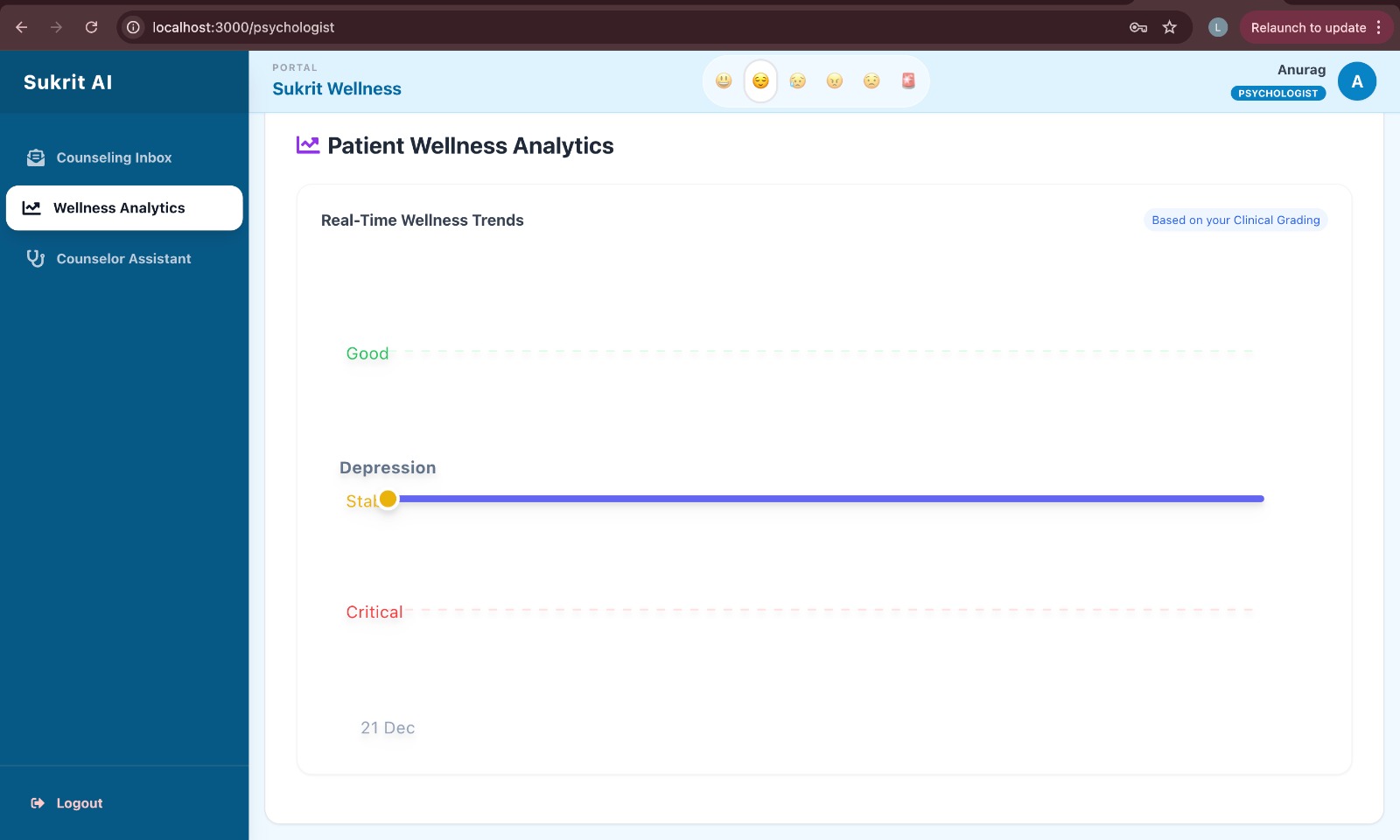1400x840 pixels.
Task: Select the sad crying emoji mood
Action: [x=798, y=81]
